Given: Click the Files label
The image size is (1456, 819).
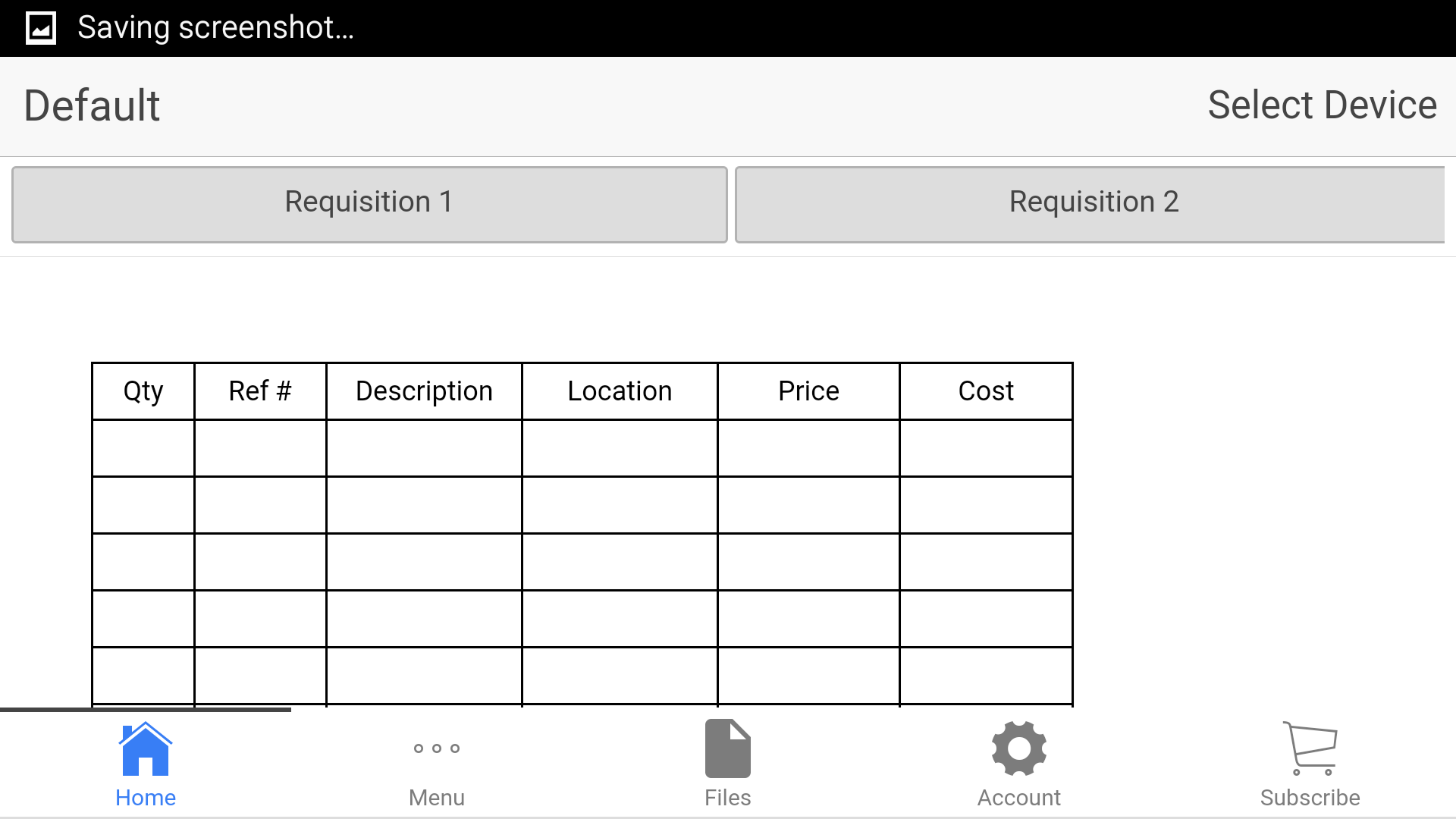Looking at the screenshot, I should (x=727, y=797).
